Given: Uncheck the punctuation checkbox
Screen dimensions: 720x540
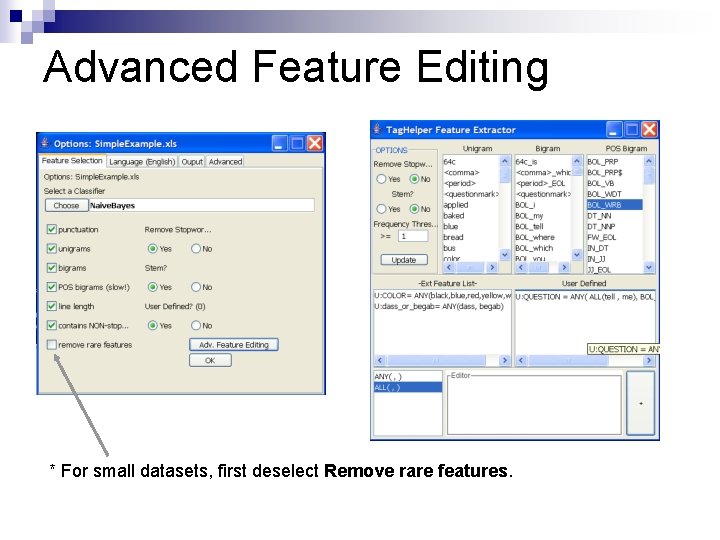Looking at the screenshot, I should tap(51, 229).
